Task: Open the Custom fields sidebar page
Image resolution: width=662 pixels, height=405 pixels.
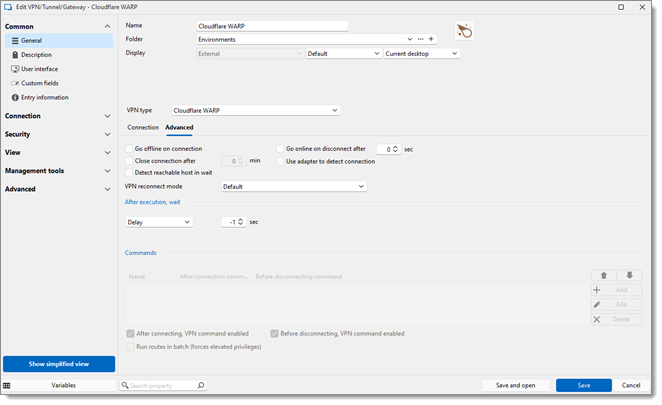Action: 59,83
